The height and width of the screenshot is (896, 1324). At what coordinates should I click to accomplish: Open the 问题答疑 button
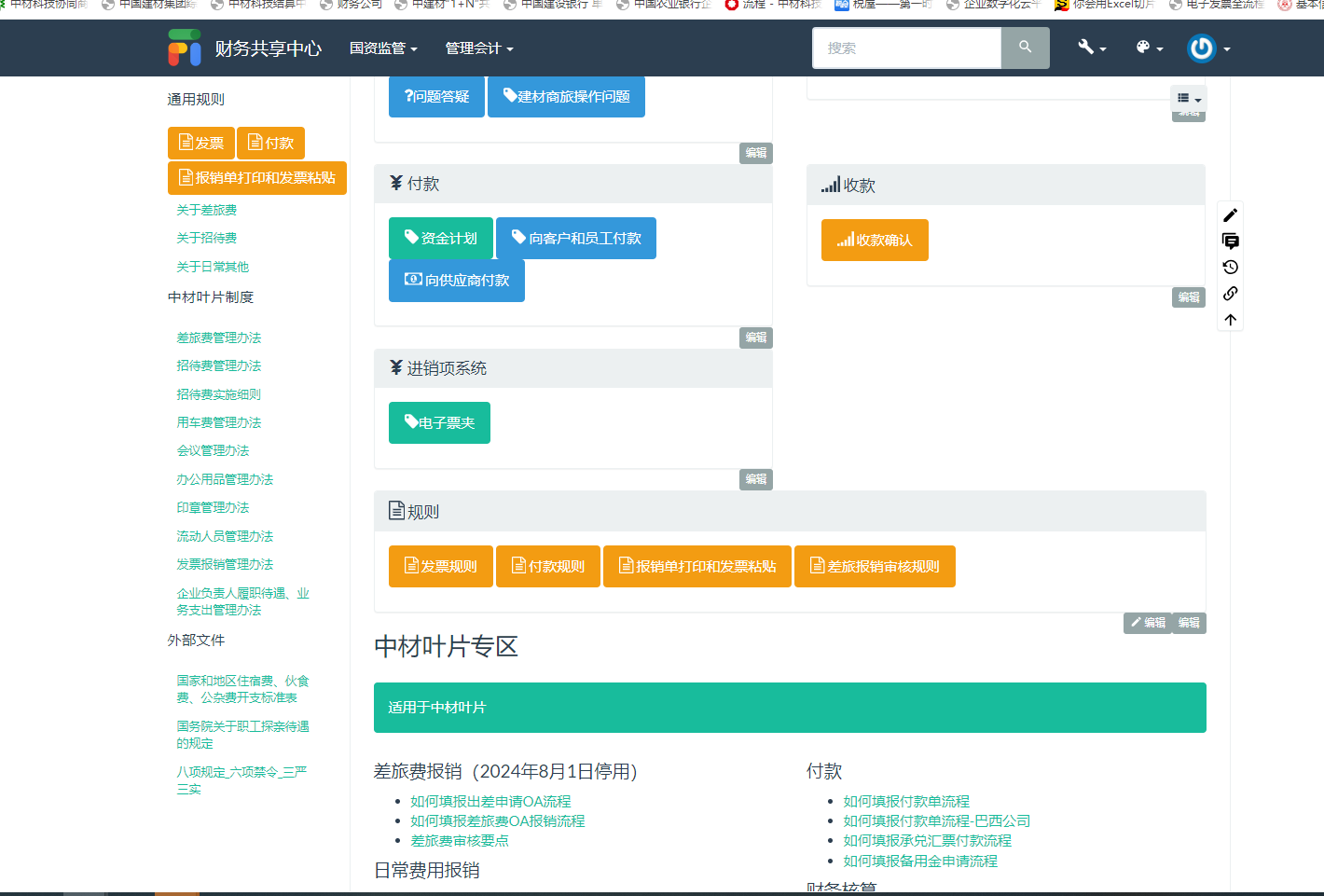point(436,97)
